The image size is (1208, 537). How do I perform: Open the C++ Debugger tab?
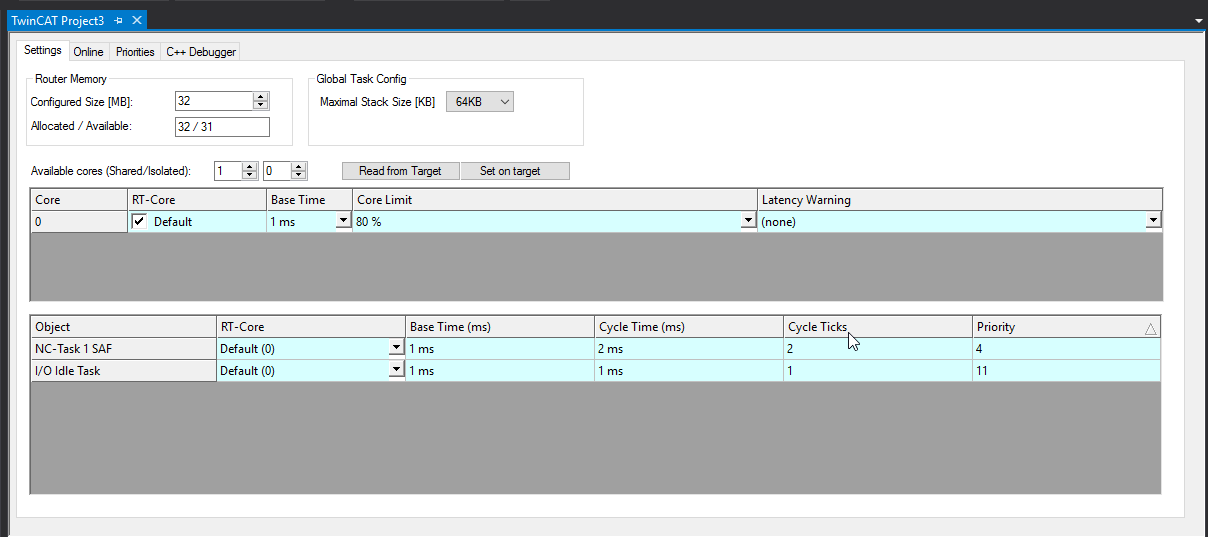200,52
